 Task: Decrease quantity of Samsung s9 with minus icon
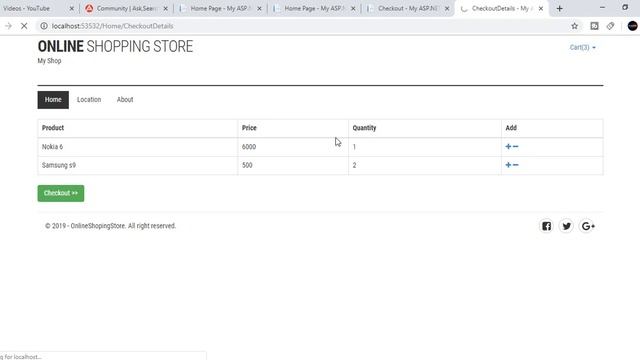pos(516,165)
